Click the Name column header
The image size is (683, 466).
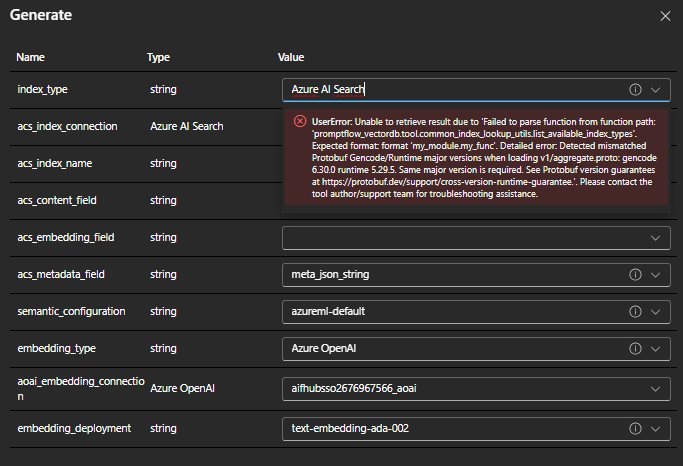pos(30,57)
